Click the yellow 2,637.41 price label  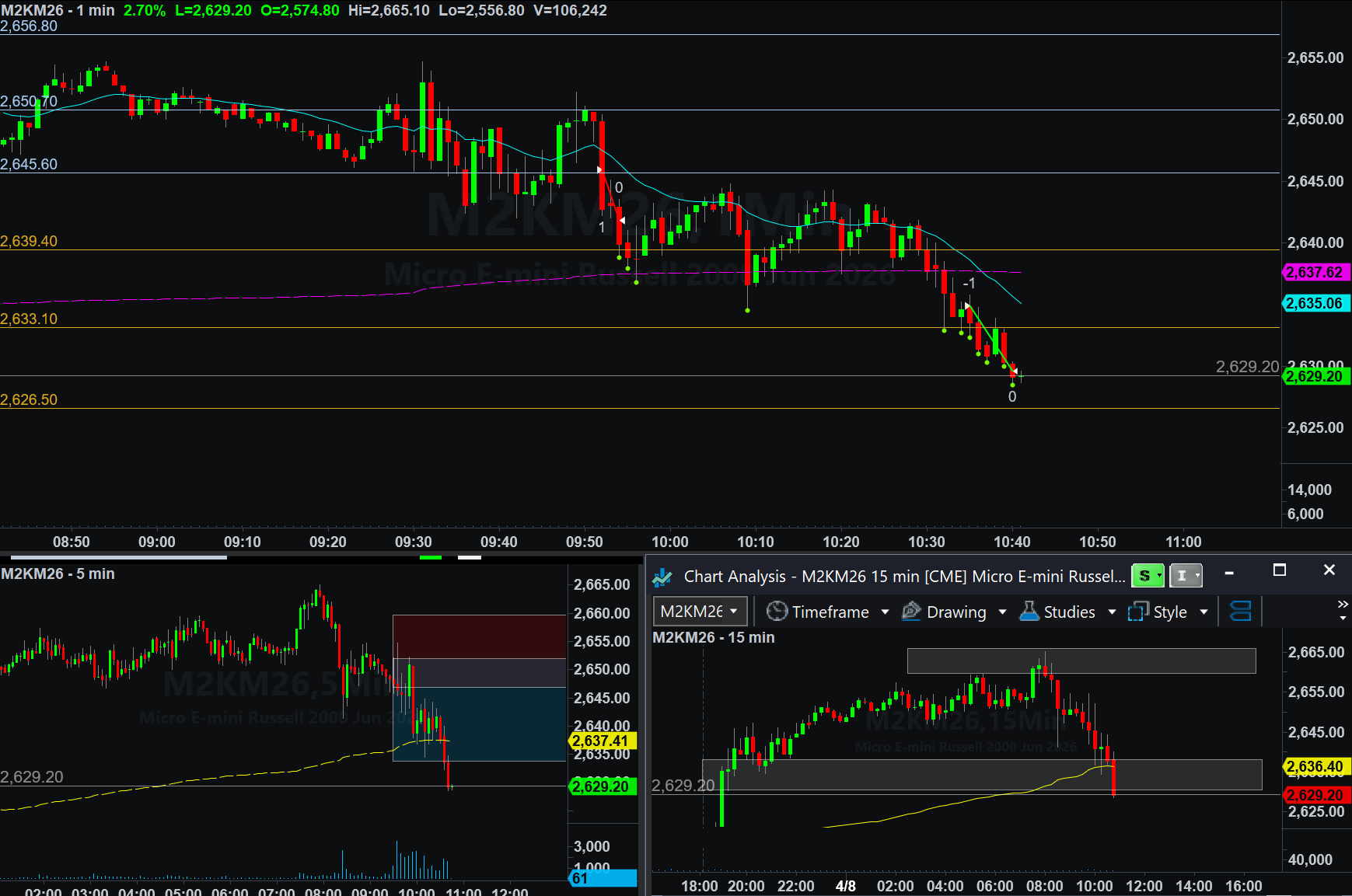pos(601,741)
